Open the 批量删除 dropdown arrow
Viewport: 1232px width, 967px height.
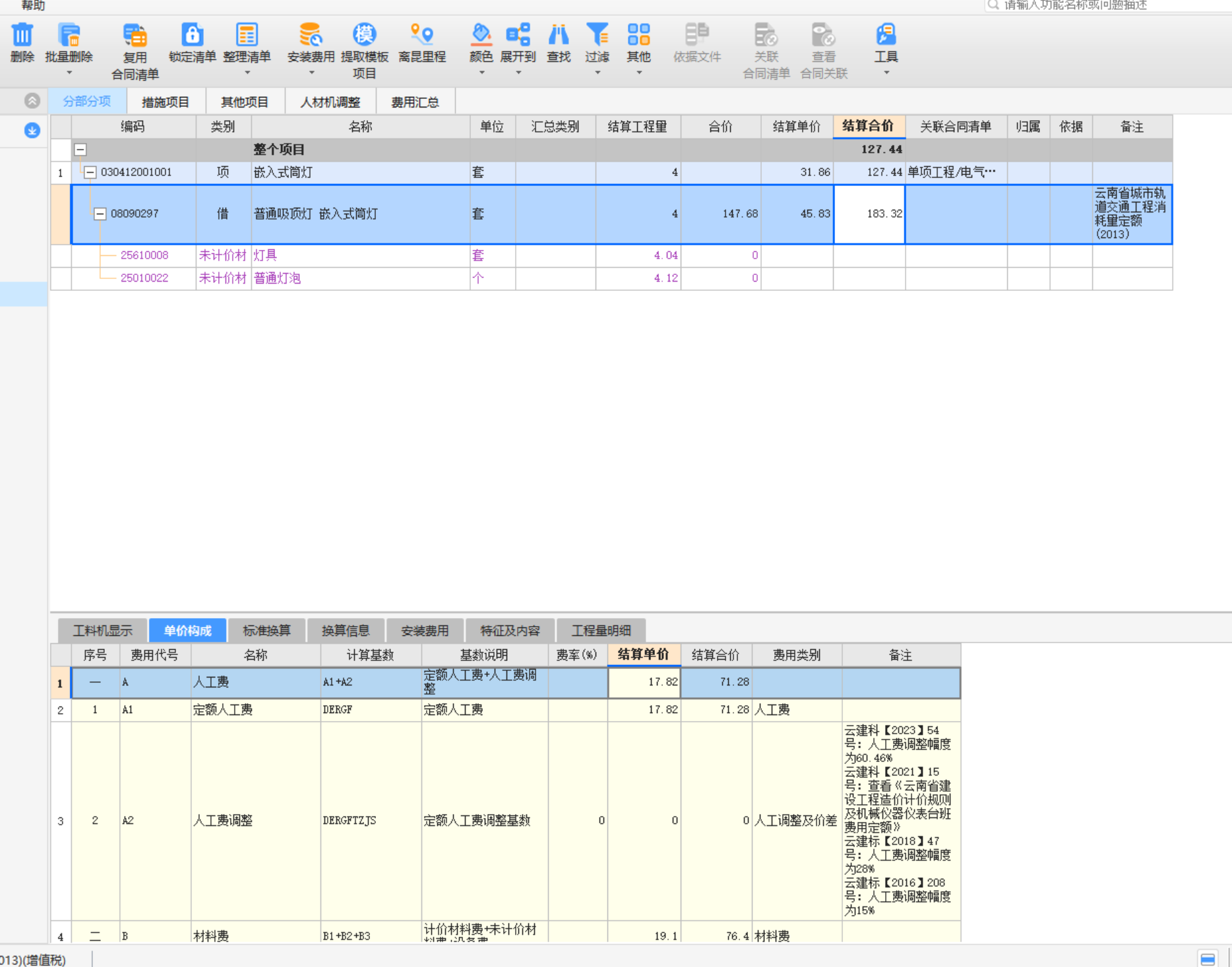(x=69, y=73)
